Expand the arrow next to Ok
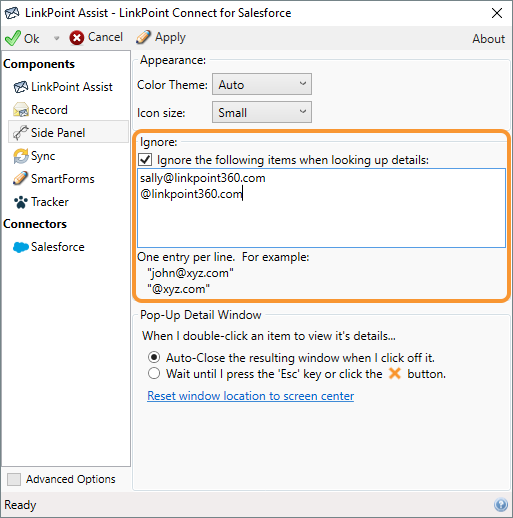The width and height of the screenshot is (513, 518). point(56,38)
